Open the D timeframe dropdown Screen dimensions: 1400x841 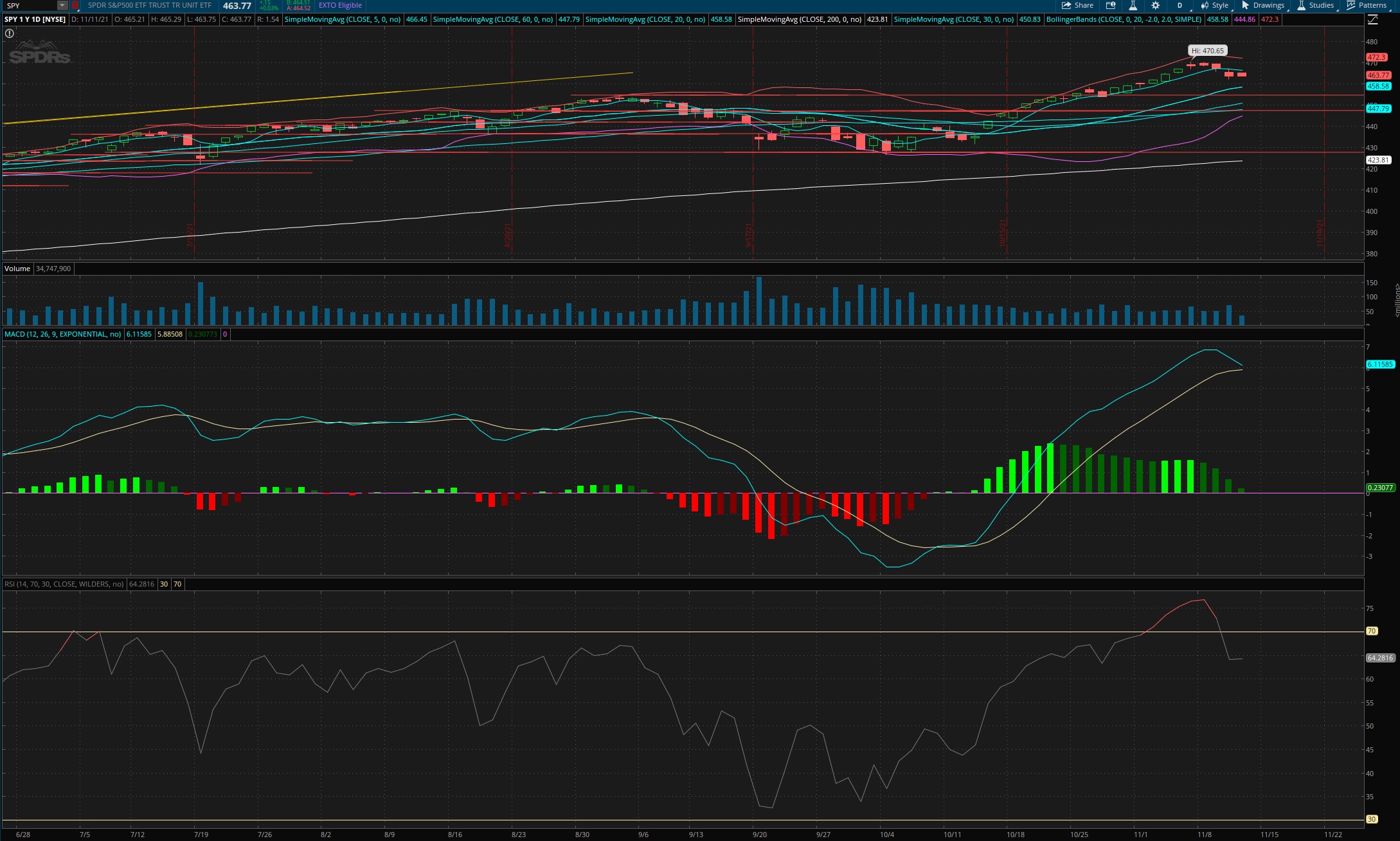point(1181,5)
